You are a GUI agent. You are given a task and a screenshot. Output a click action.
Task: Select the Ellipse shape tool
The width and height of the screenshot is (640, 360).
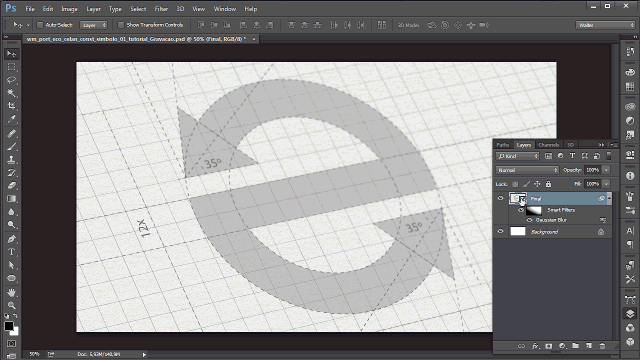point(11,278)
